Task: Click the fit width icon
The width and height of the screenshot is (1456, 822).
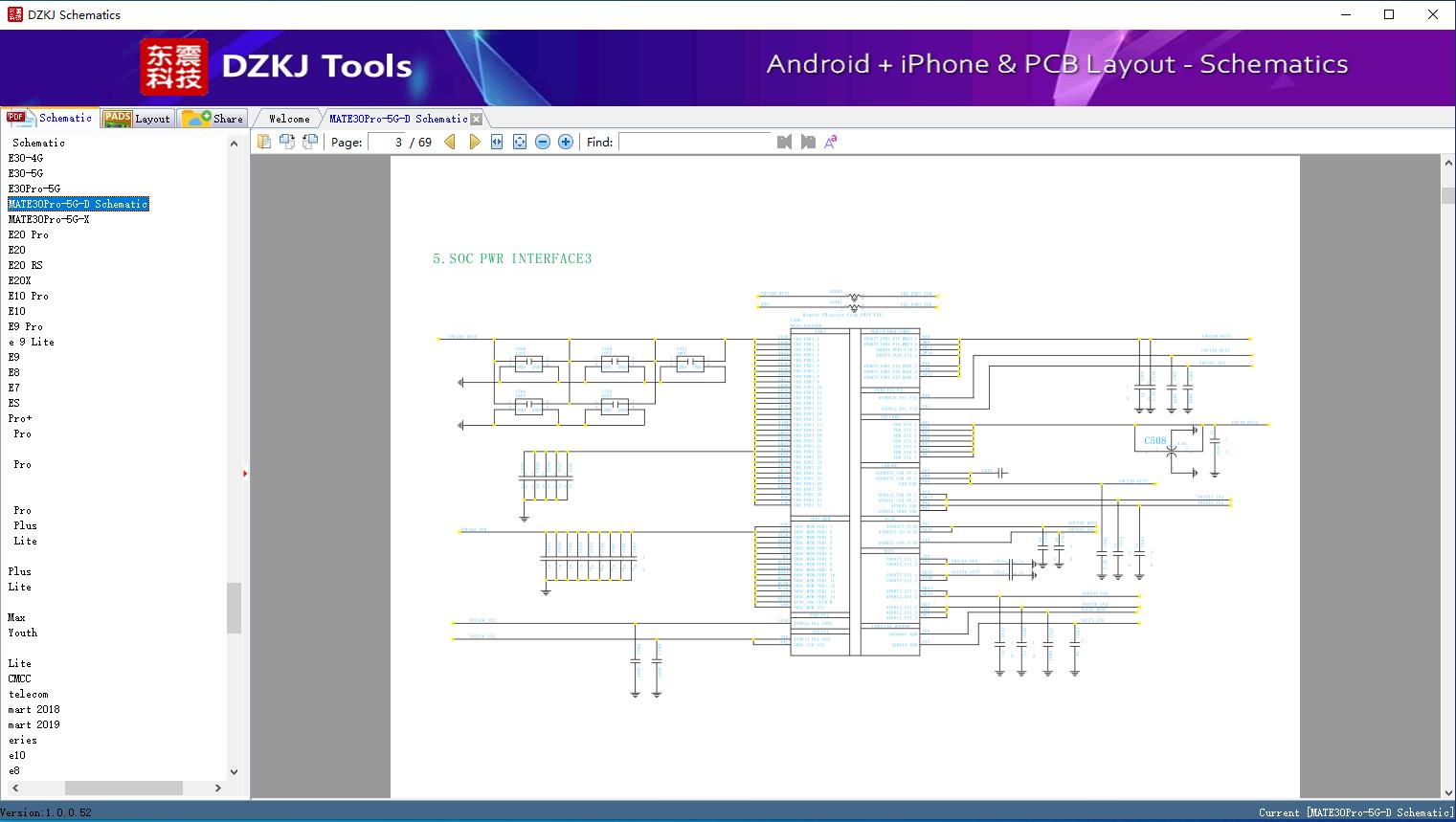Action: click(x=497, y=142)
